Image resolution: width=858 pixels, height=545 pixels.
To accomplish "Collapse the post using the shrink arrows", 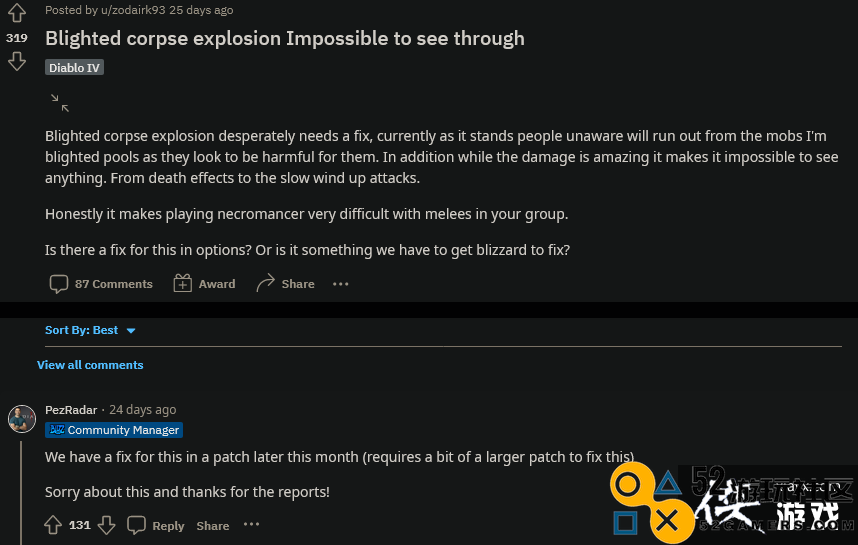I will [x=60, y=103].
